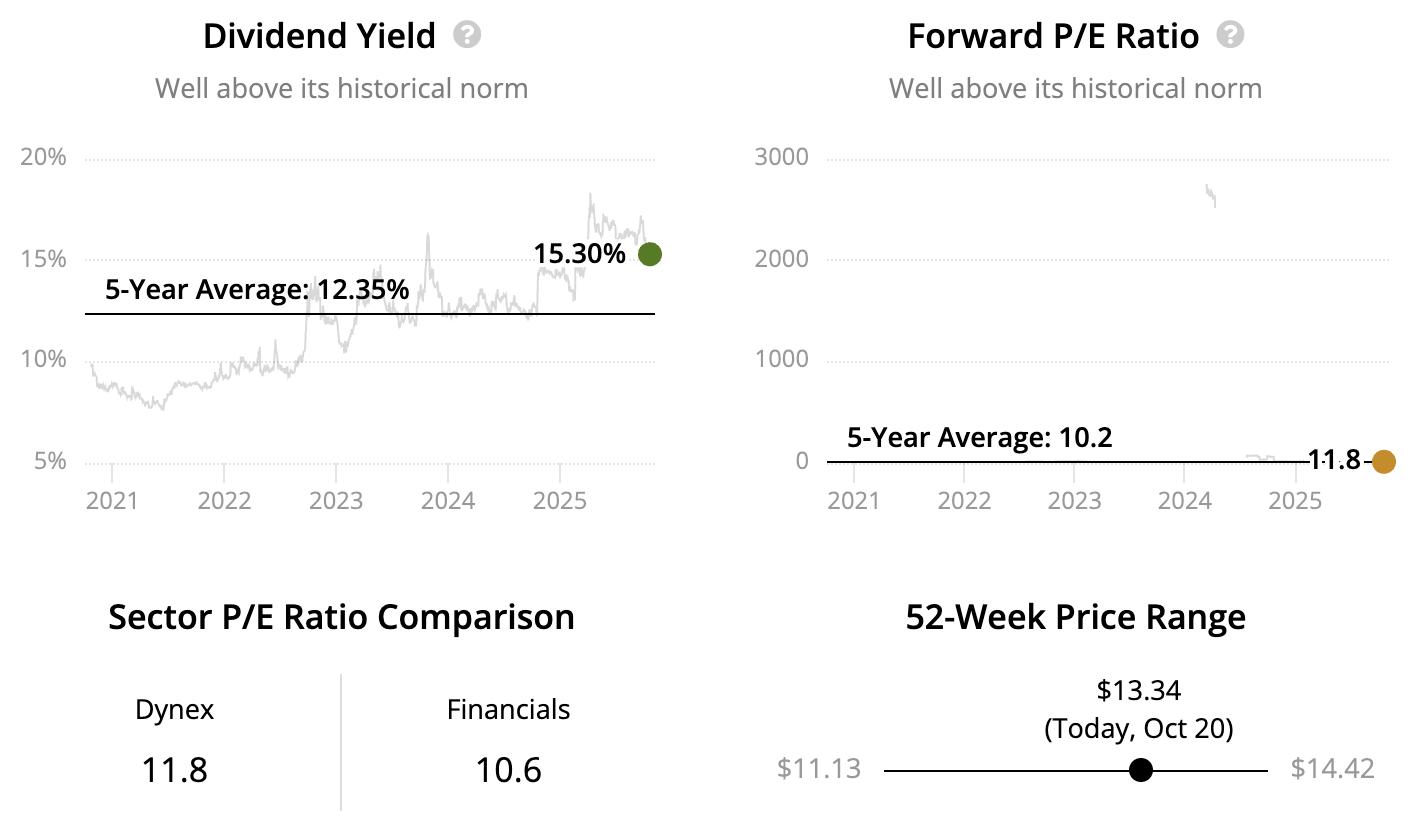Click the green 15.30% yield marker dot
Image resolution: width=1424 pixels, height=834 pixels.
pyautogui.click(x=650, y=254)
